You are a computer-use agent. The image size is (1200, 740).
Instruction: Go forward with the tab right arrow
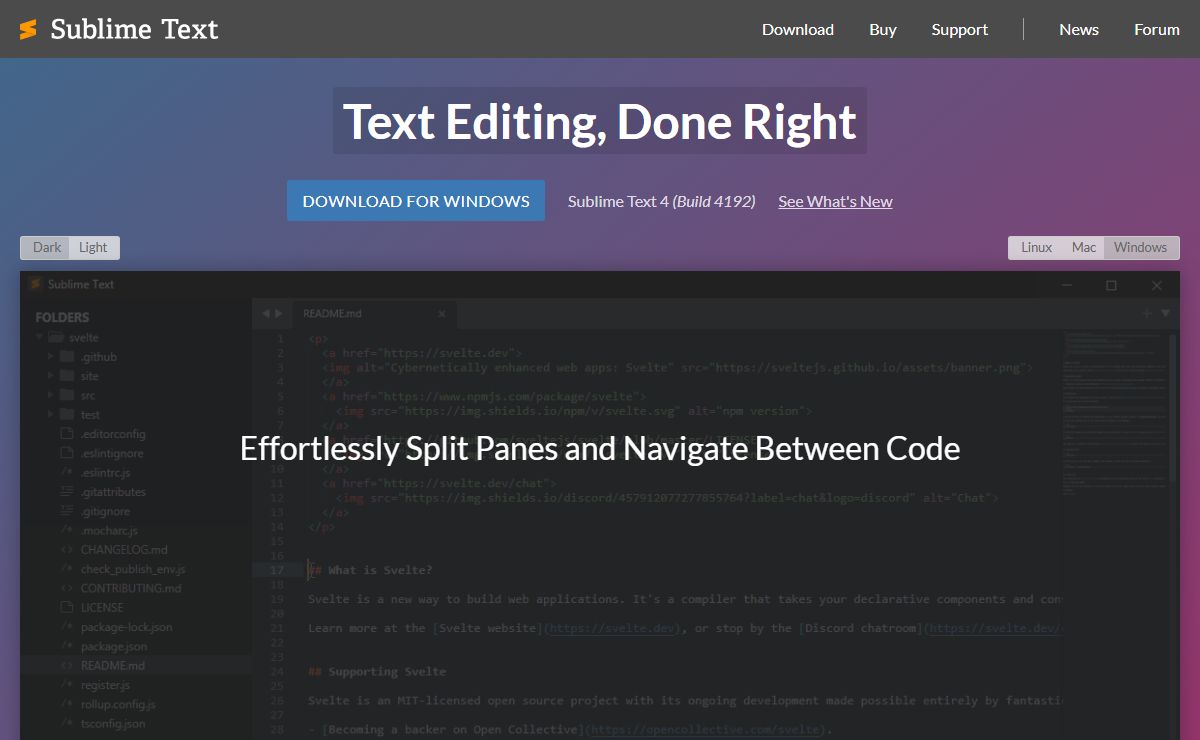(x=278, y=313)
